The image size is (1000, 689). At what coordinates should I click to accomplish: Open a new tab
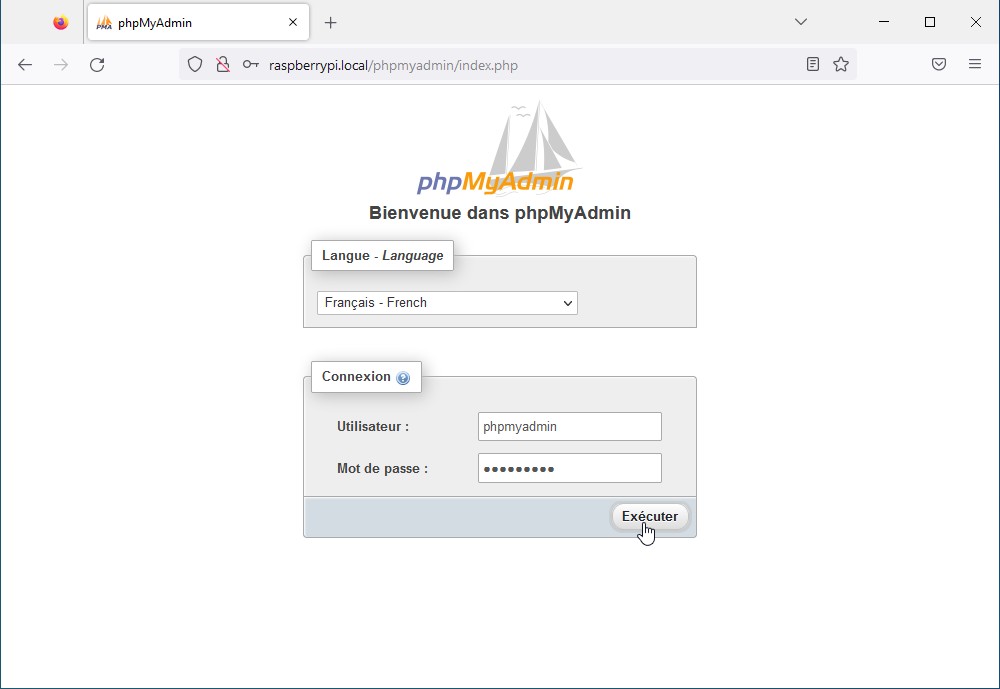point(330,23)
